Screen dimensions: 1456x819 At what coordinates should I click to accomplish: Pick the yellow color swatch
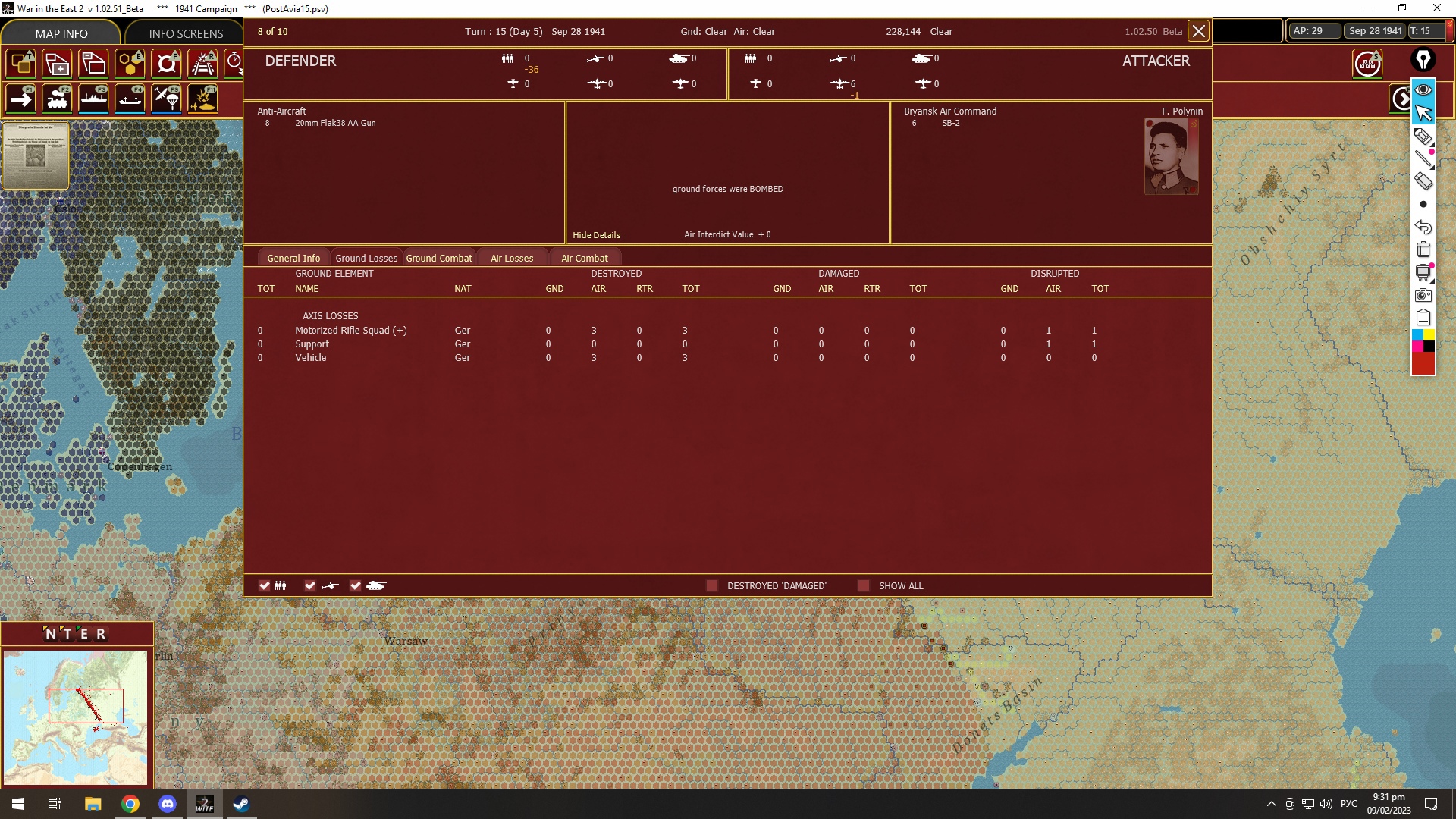(x=1429, y=335)
